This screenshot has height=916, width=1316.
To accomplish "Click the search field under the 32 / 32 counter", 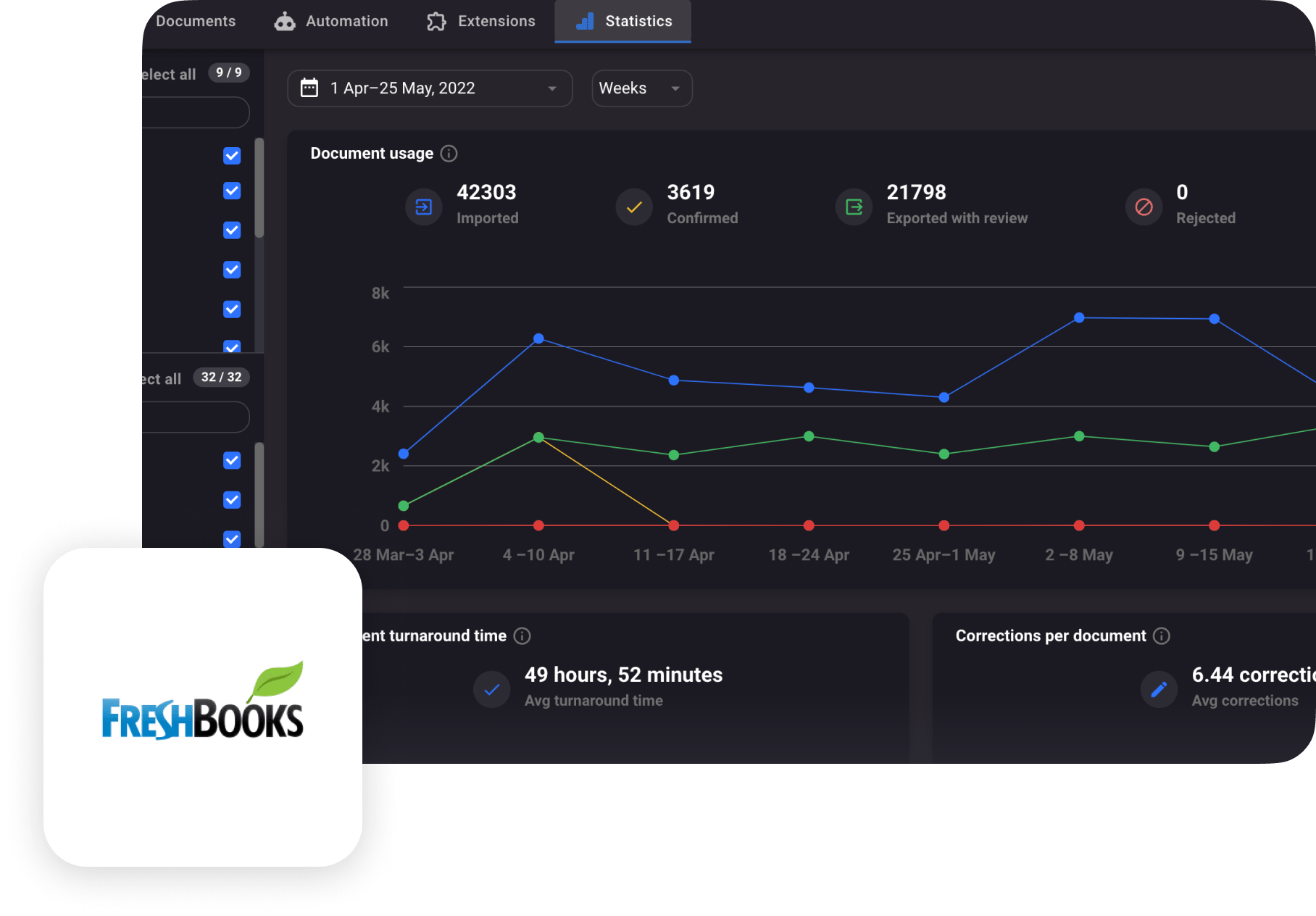I will tap(196, 417).
